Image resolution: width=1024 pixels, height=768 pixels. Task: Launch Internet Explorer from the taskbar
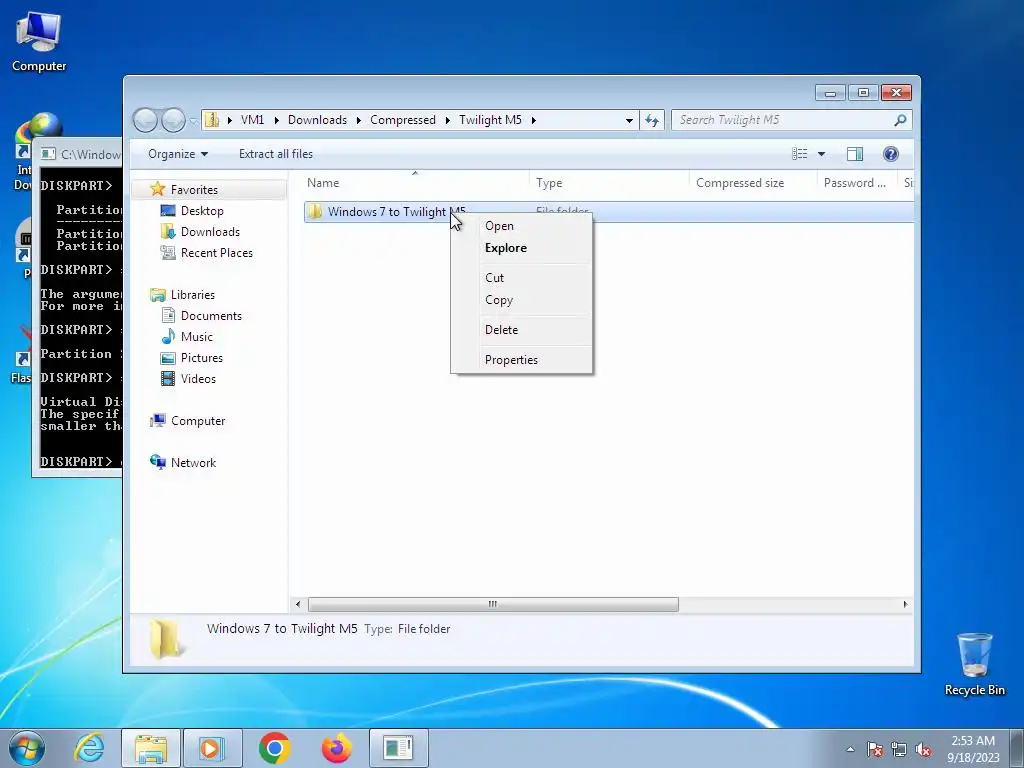[89, 748]
